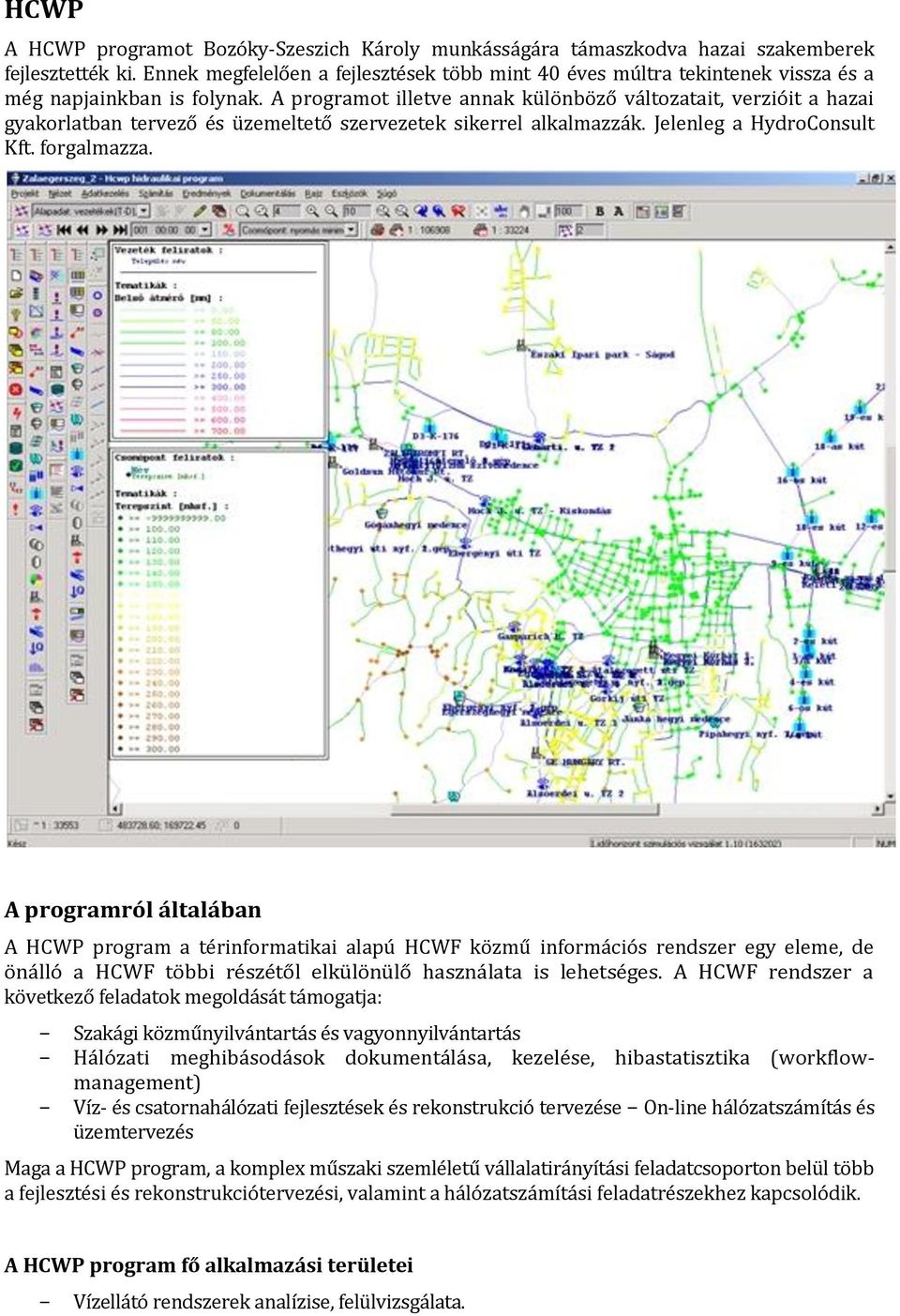Click the vertical scrollbar up arrow
This screenshot has height=1316, width=900.
889,248
